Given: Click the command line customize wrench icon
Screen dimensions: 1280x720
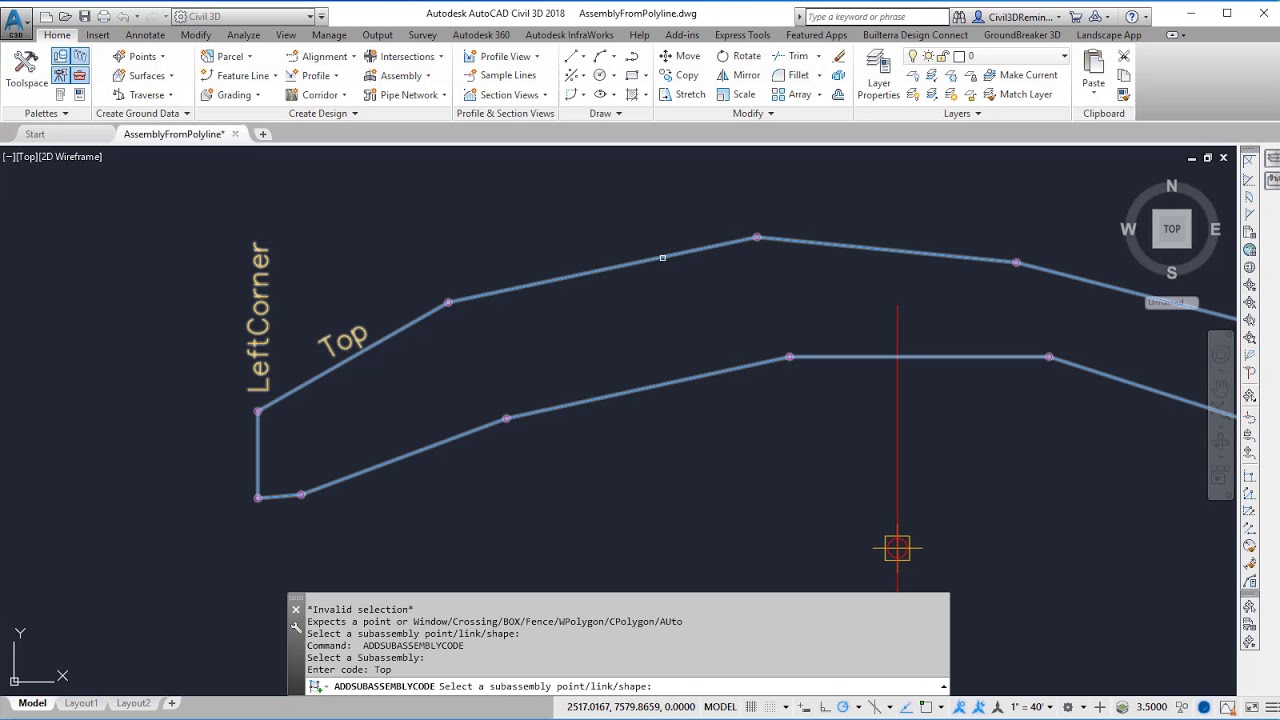Looking at the screenshot, I should pyautogui.click(x=296, y=627).
